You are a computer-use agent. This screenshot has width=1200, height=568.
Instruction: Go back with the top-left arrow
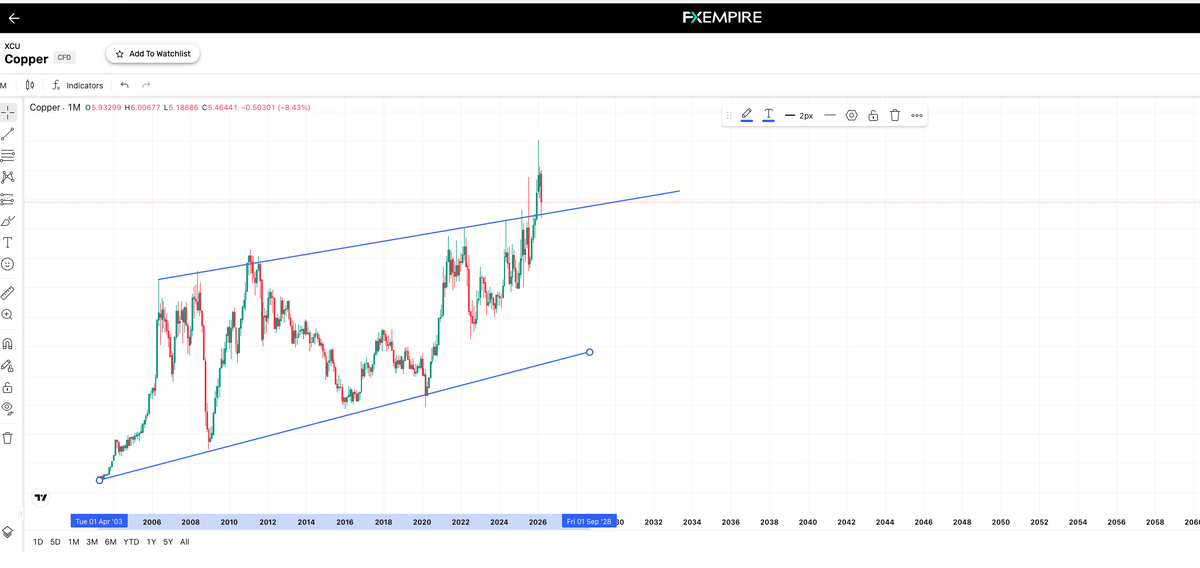14,17
